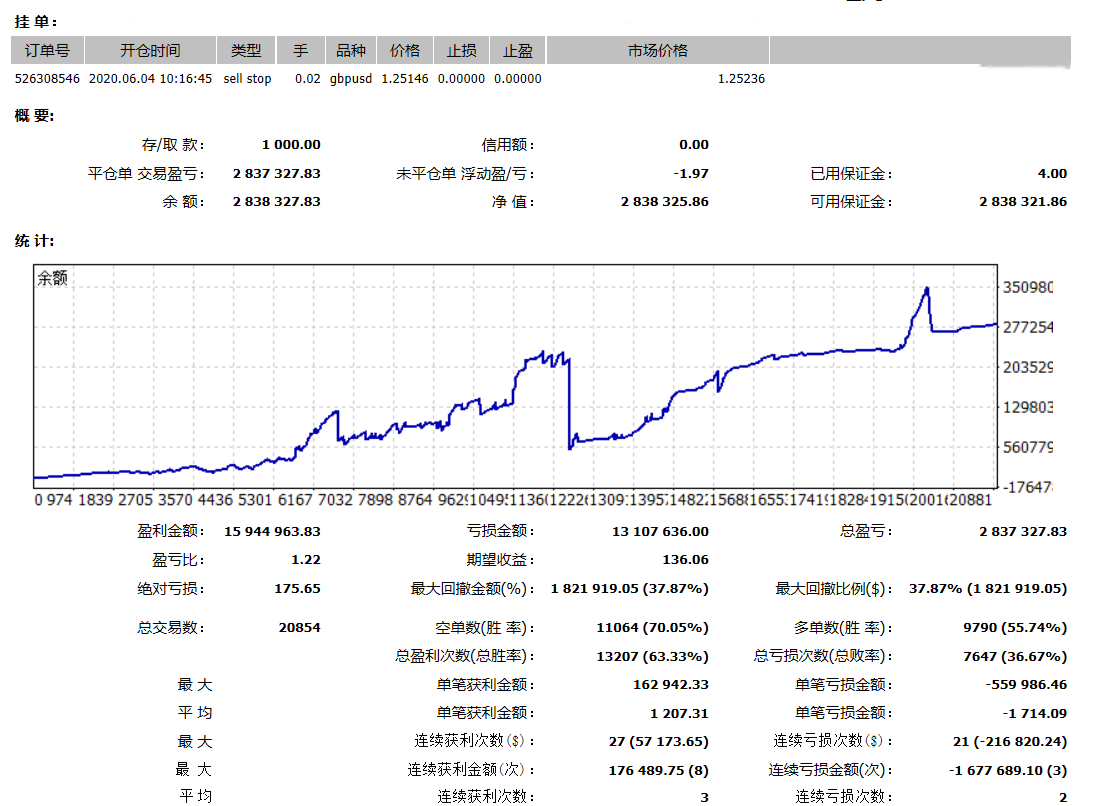
Task: Click the 类型 column header
Action: point(247,50)
